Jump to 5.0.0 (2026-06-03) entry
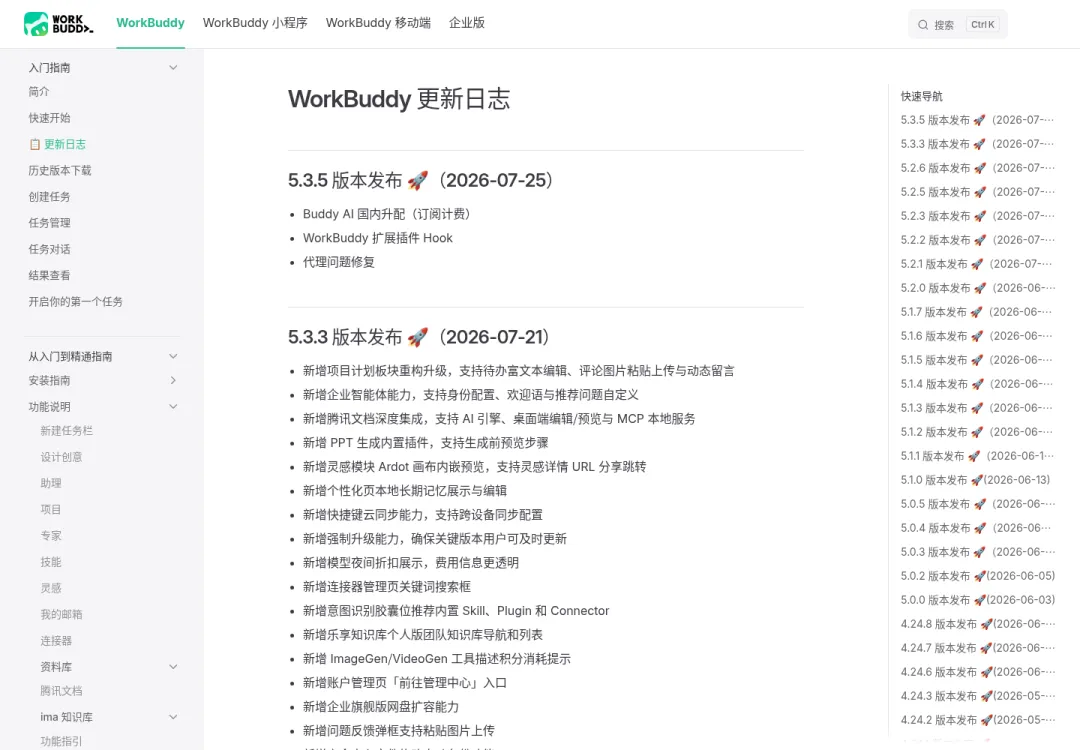This screenshot has width=1080, height=750. click(x=977, y=600)
